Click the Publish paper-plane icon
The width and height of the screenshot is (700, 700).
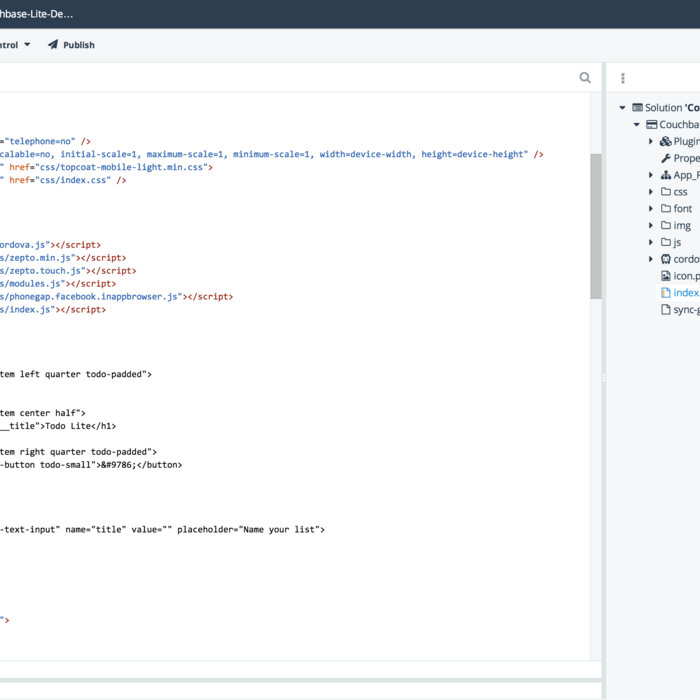[x=53, y=44]
